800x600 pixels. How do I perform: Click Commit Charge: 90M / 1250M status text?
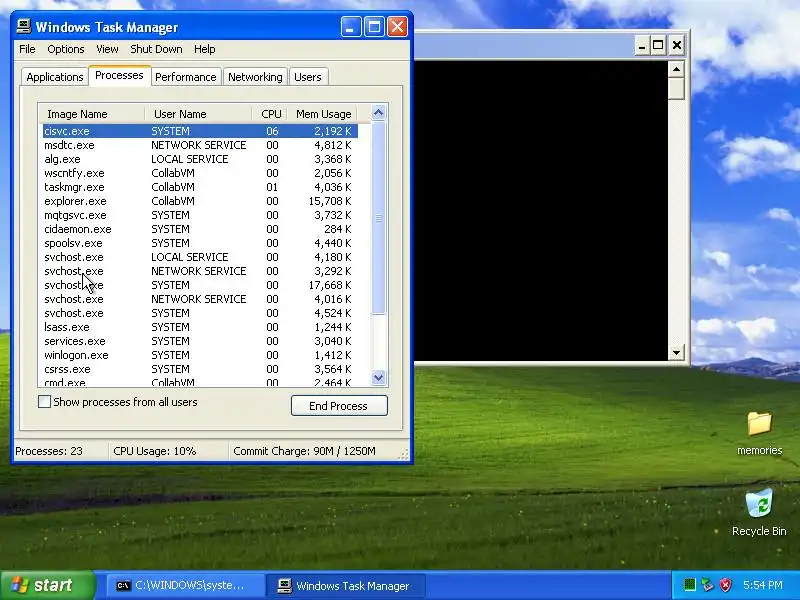coord(304,451)
